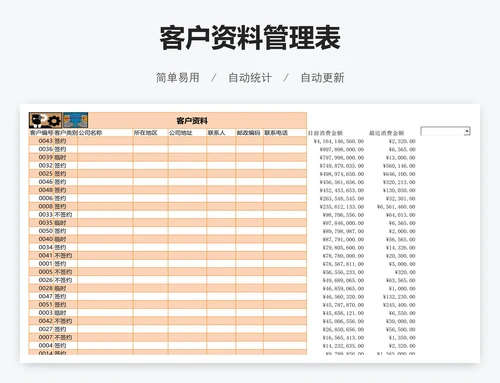Select the recent amount ¥245,400.00
The image size is (500, 383).
click(x=399, y=305)
